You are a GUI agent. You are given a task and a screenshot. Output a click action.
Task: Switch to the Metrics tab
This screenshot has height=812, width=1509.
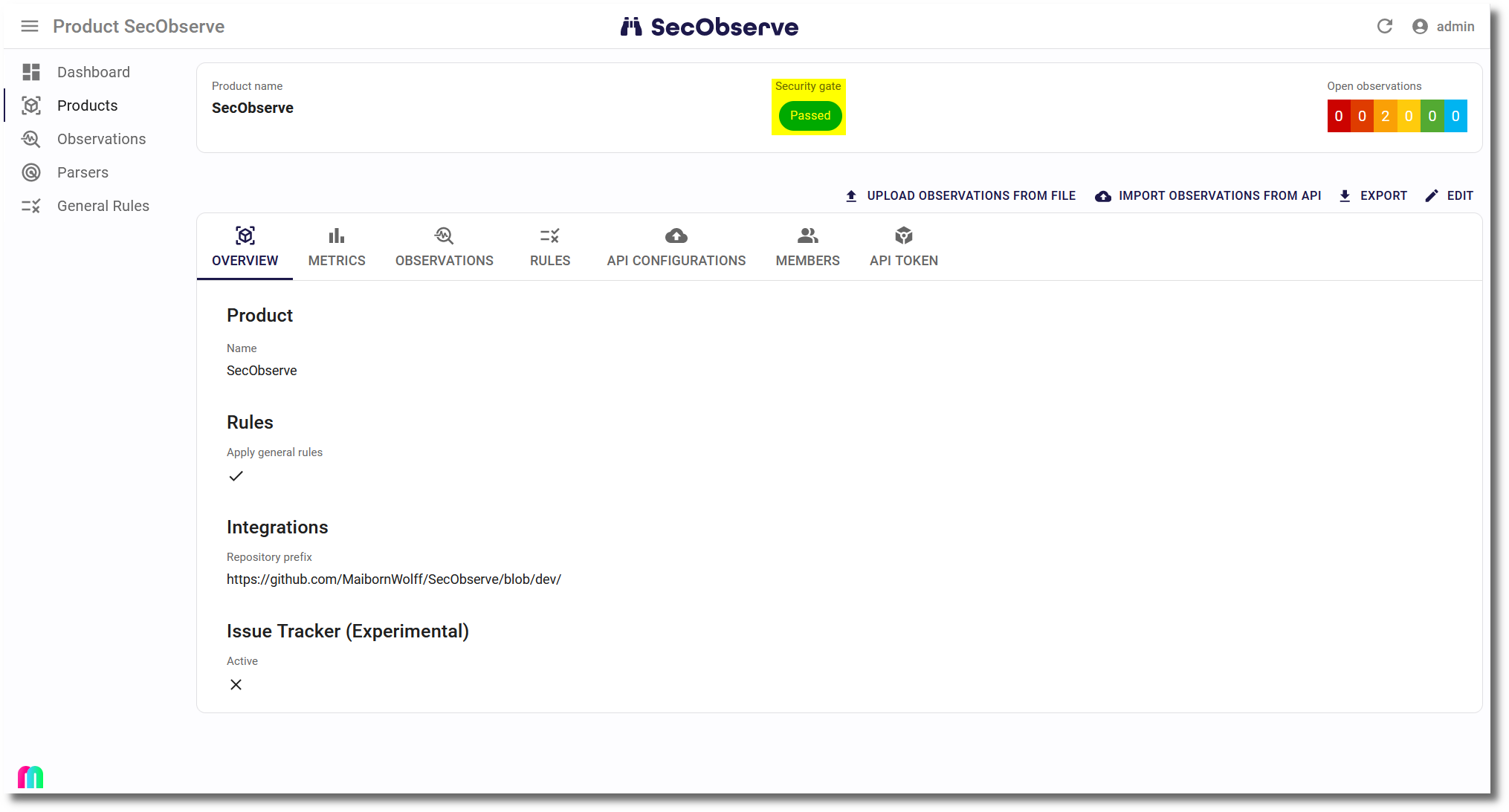tap(337, 247)
